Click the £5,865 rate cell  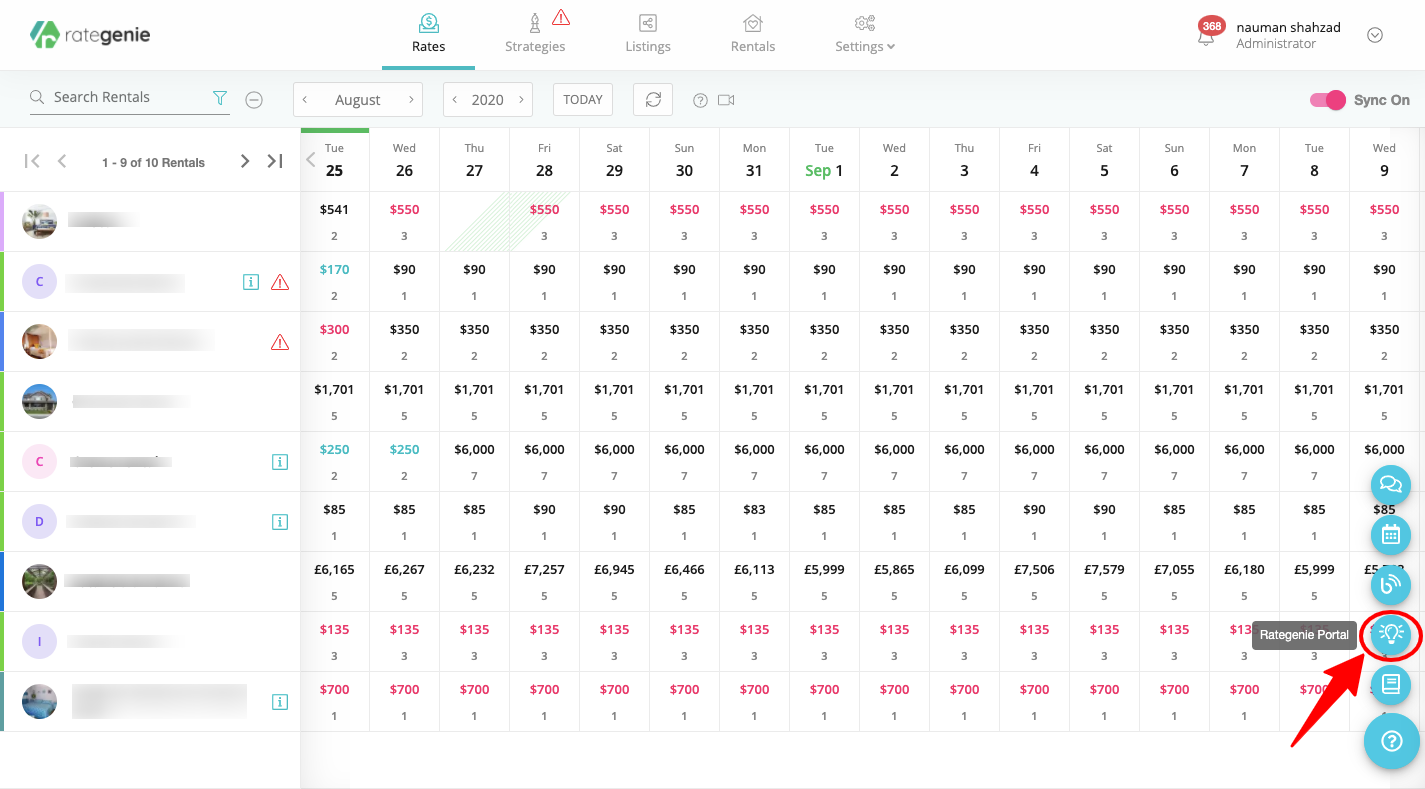(x=894, y=581)
